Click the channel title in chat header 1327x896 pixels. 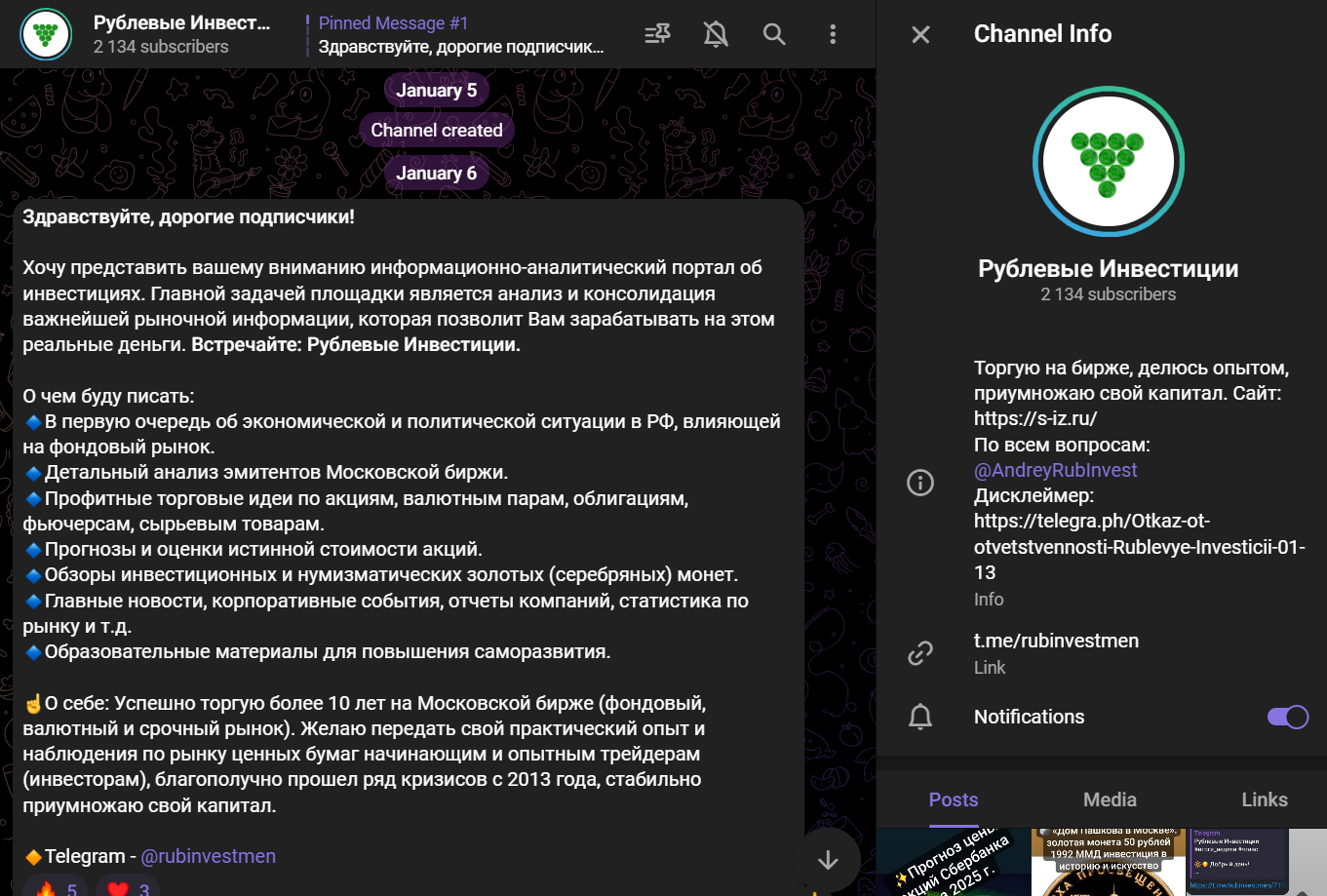pos(181,22)
